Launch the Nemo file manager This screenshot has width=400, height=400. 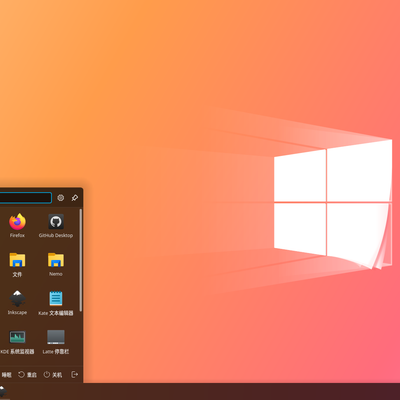point(56,265)
